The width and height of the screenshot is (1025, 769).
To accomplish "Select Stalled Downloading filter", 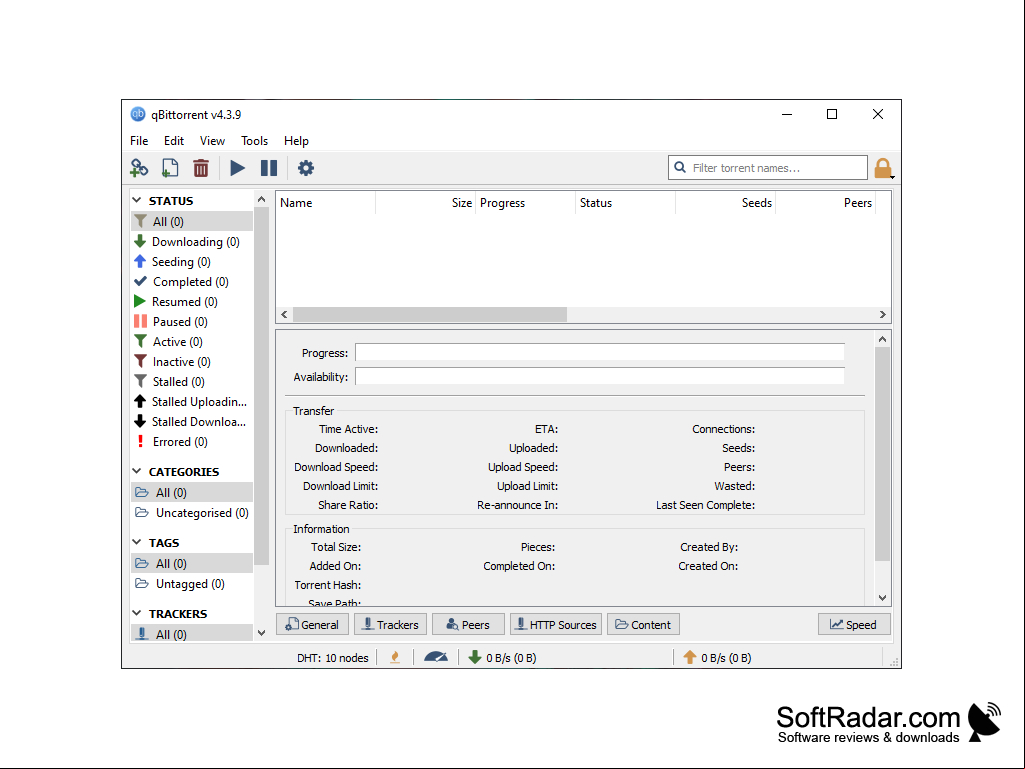I will pyautogui.click(x=192, y=422).
